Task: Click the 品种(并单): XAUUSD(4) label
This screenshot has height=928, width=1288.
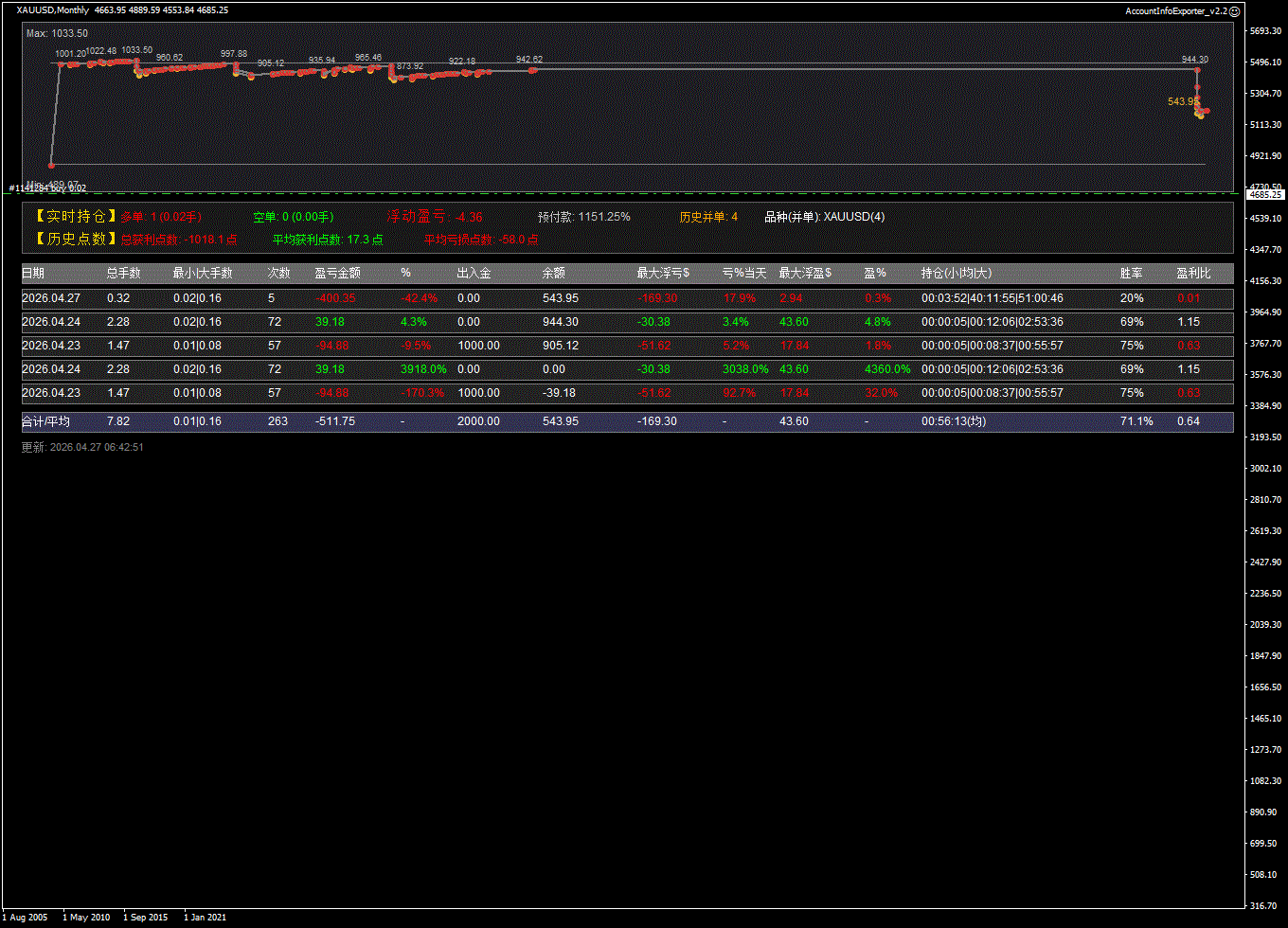Action: [824, 217]
